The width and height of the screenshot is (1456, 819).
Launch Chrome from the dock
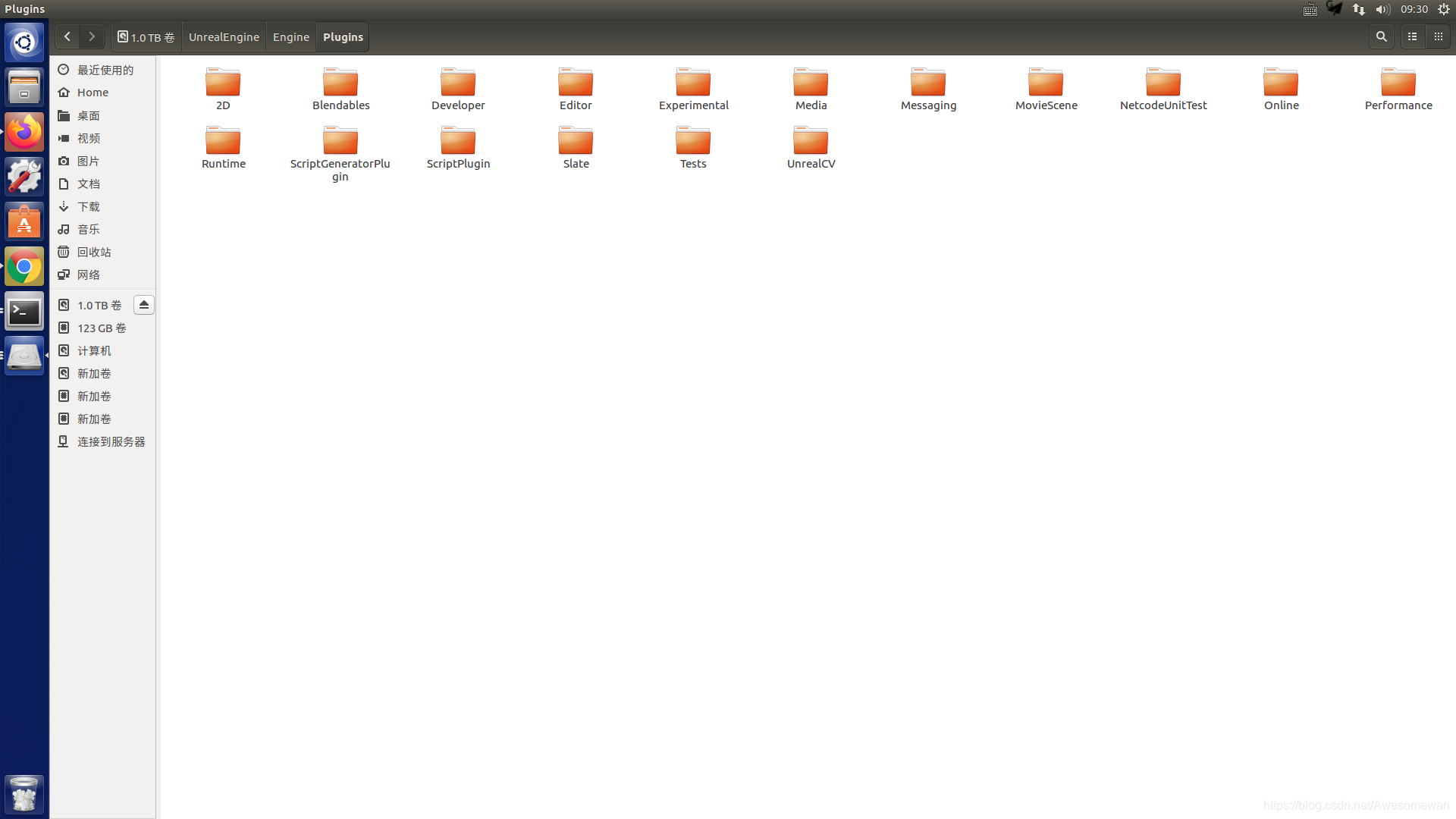(x=24, y=267)
